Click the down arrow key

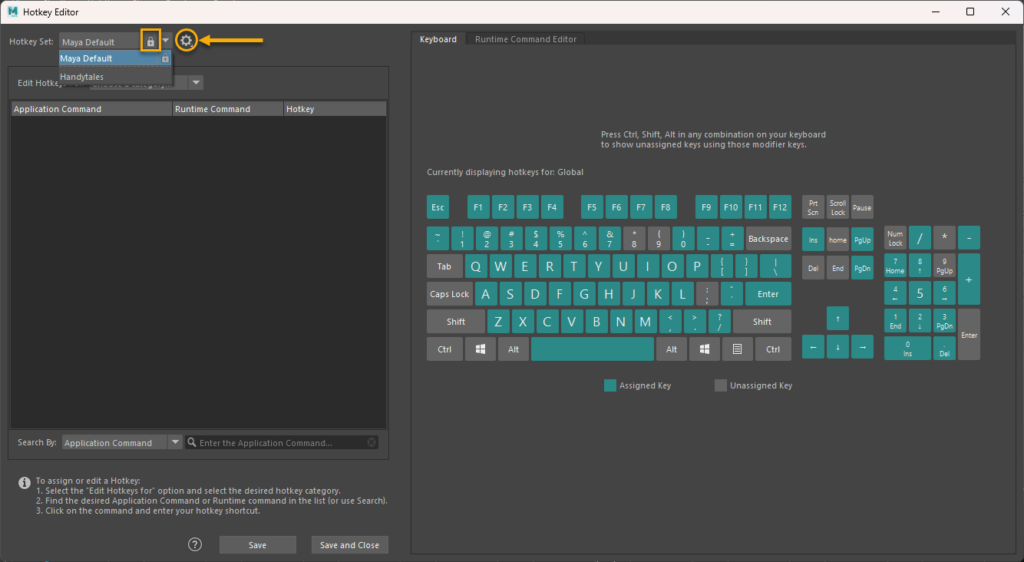point(838,347)
